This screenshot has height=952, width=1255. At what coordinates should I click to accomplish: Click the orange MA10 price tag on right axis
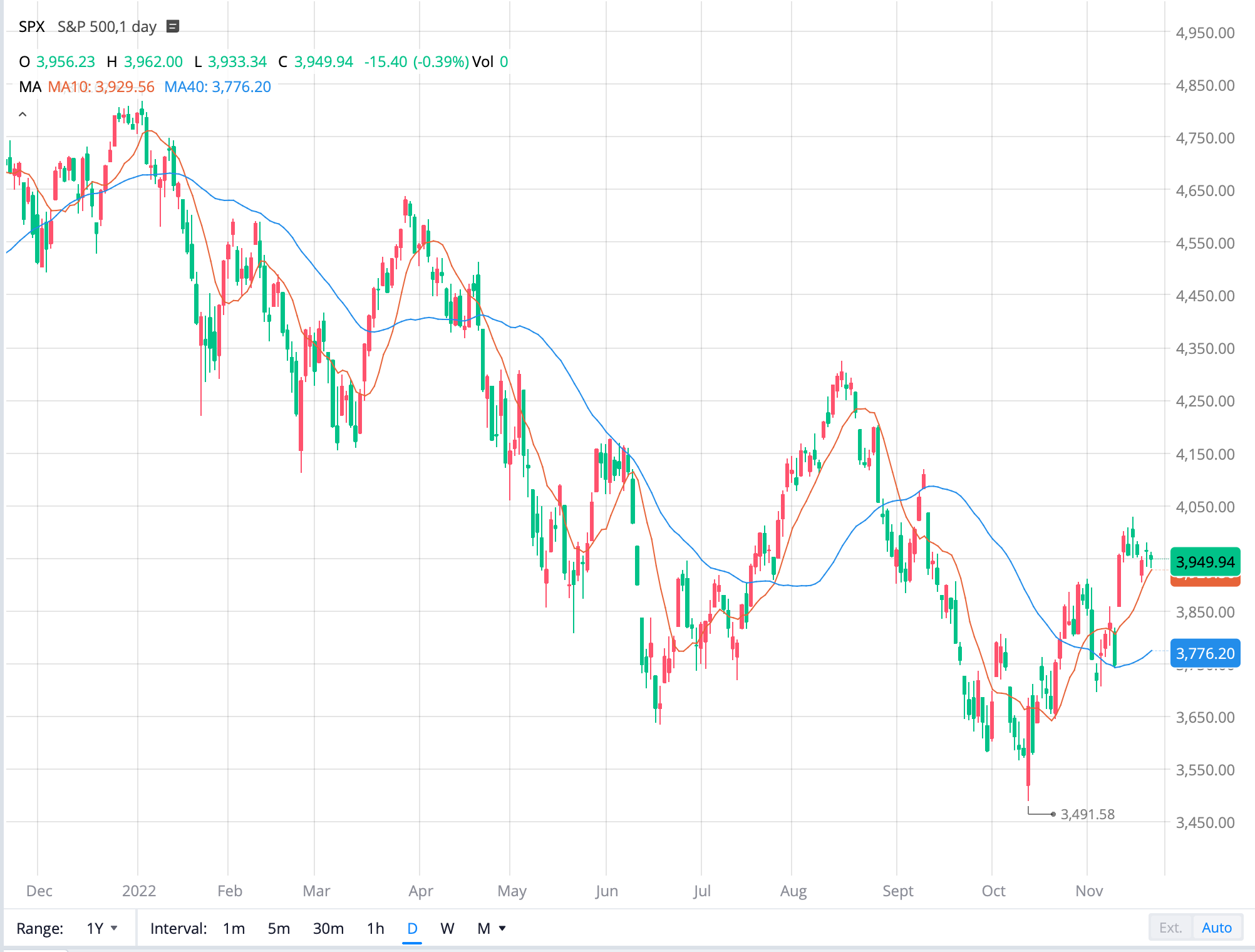pos(1205,582)
